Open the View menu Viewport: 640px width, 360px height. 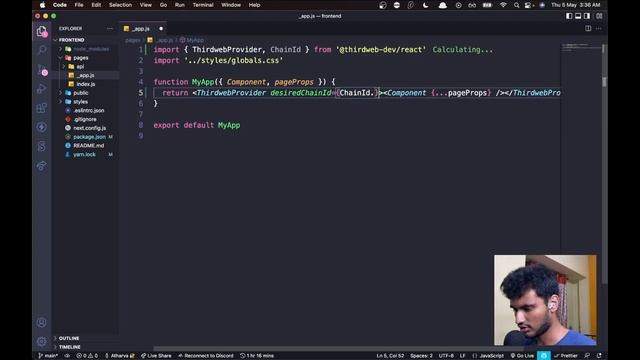point(146,5)
